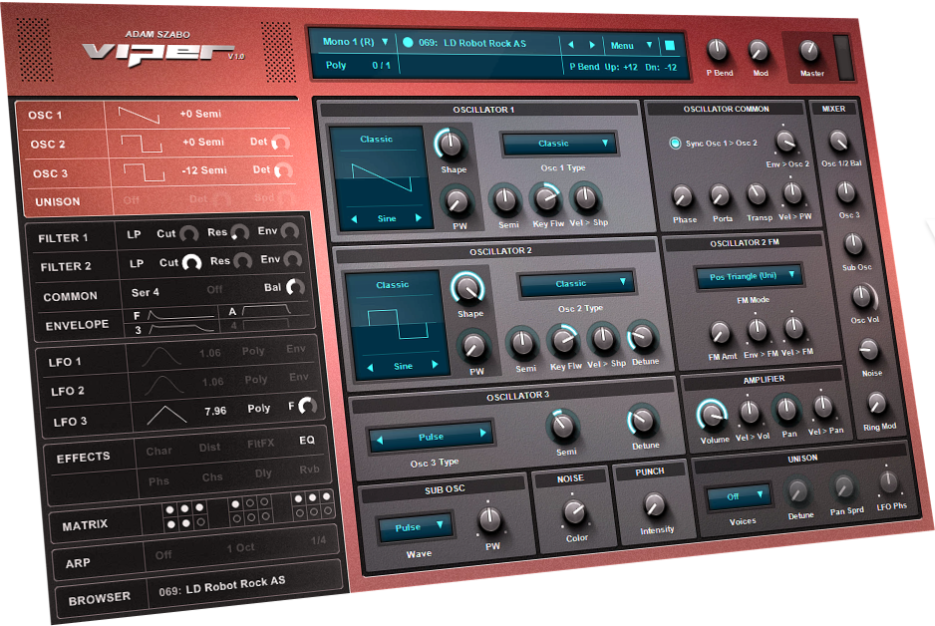Click Oscillator 2 waveform previous arrow
Viewport: 935px width, 626px height.
click(x=370, y=367)
